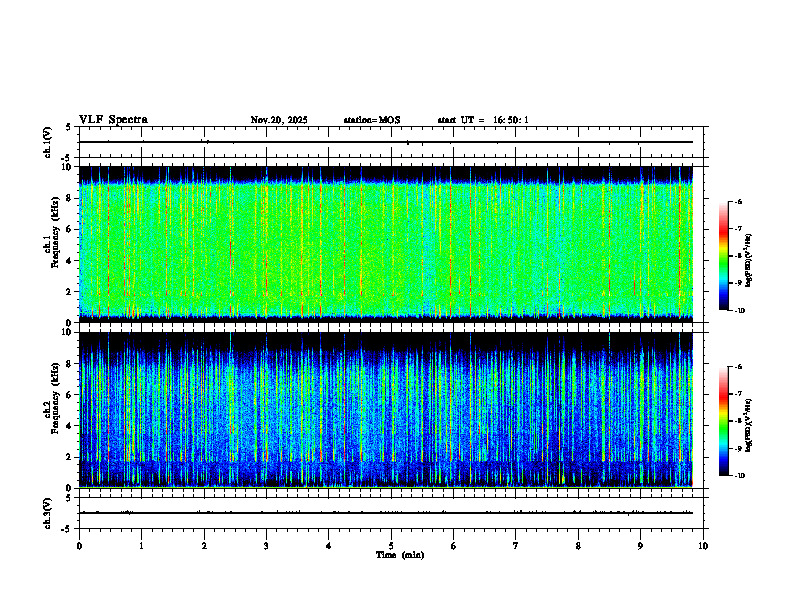The height and width of the screenshot is (612, 792).
Task: Click the ch.2 spectrogram color scale bar
Action: [724, 421]
